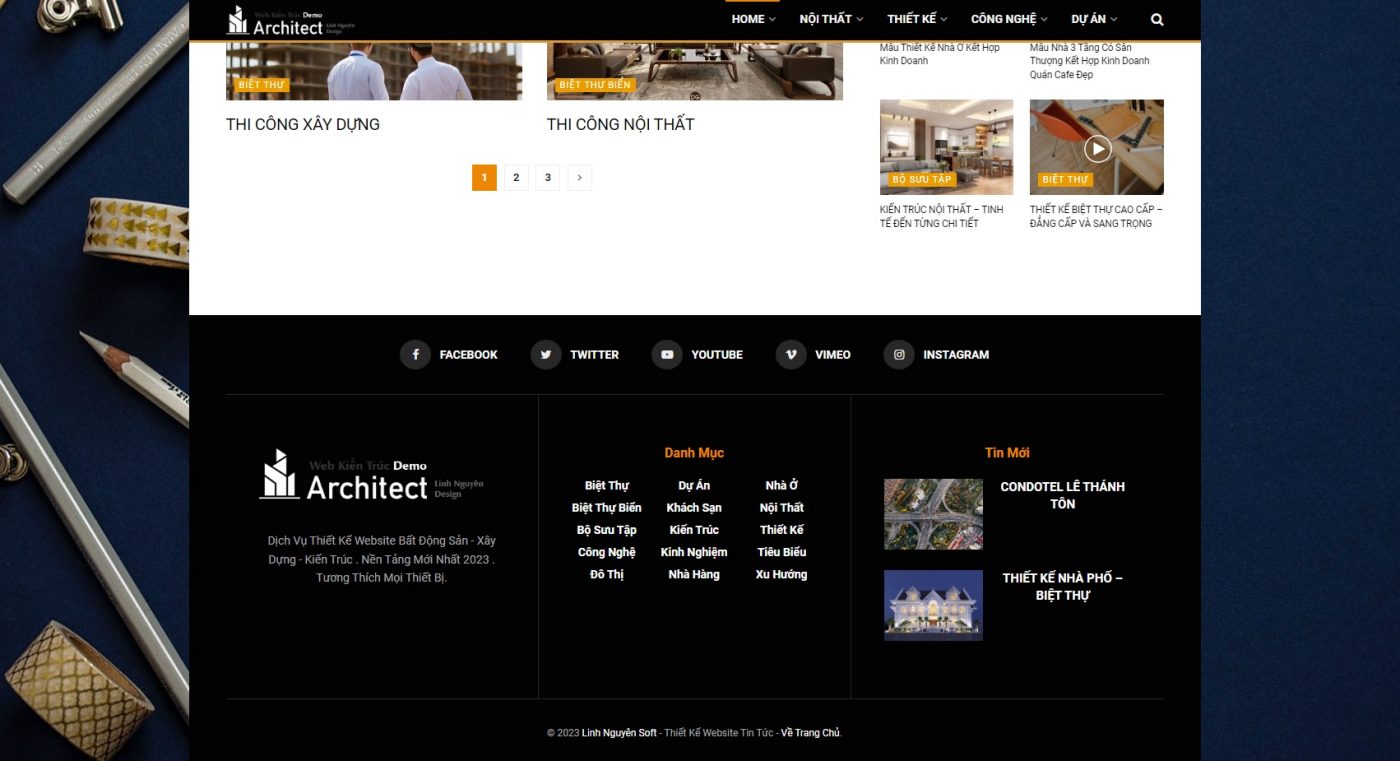This screenshot has width=1400, height=761.
Task: Open the THIẾT KẾ menu item
Action: (x=917, y=19)
